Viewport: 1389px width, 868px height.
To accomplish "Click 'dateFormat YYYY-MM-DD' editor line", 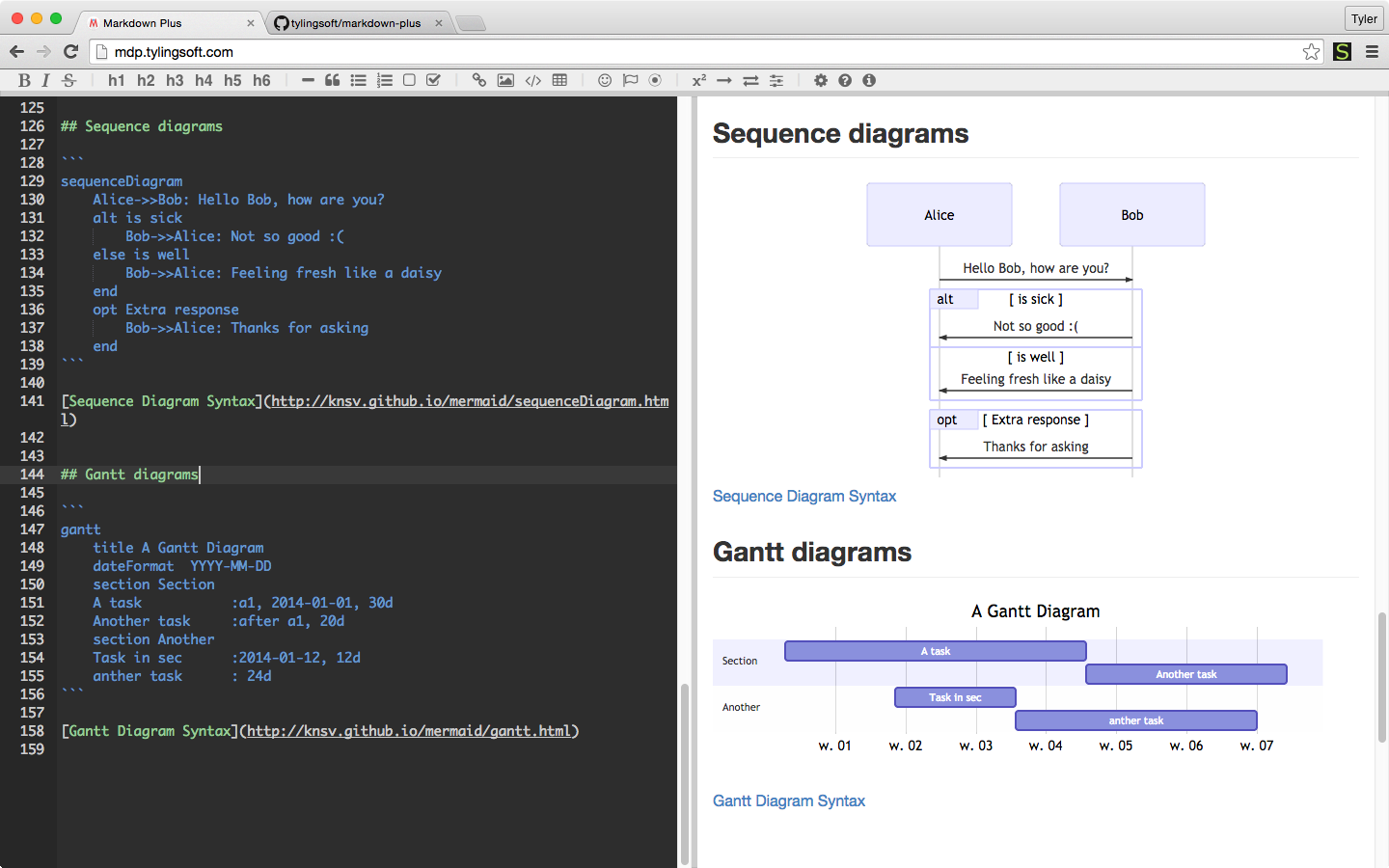I will pos(182,566).
